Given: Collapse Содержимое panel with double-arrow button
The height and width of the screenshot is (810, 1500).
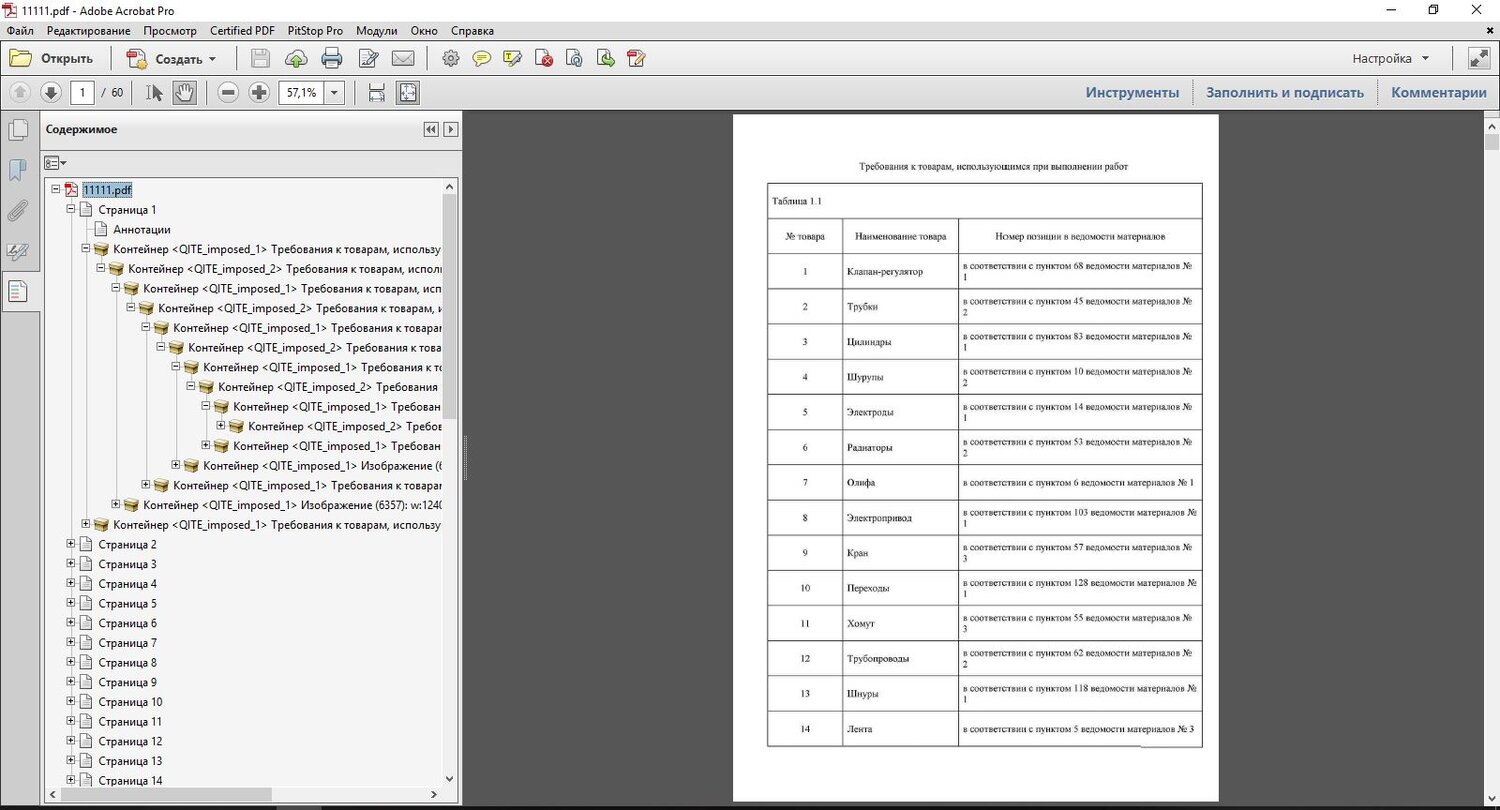Looking at the screenshot, I should pyautogui.click(x=431, y=130).
